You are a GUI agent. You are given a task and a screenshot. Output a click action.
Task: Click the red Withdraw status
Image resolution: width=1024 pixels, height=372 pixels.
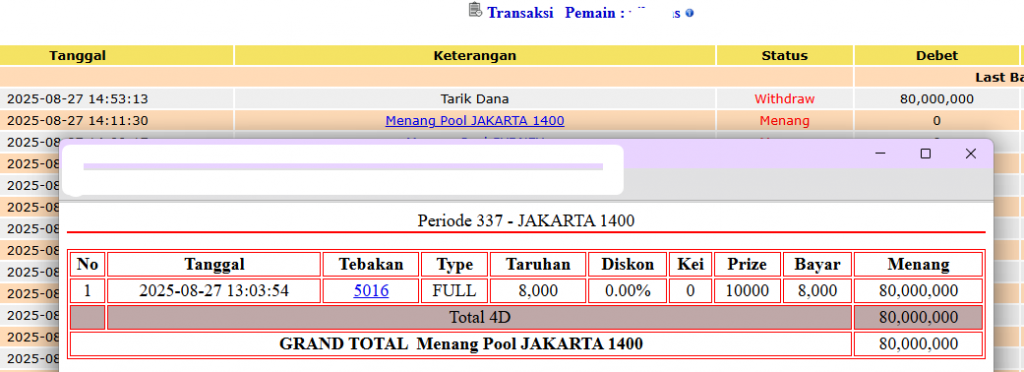784,99
